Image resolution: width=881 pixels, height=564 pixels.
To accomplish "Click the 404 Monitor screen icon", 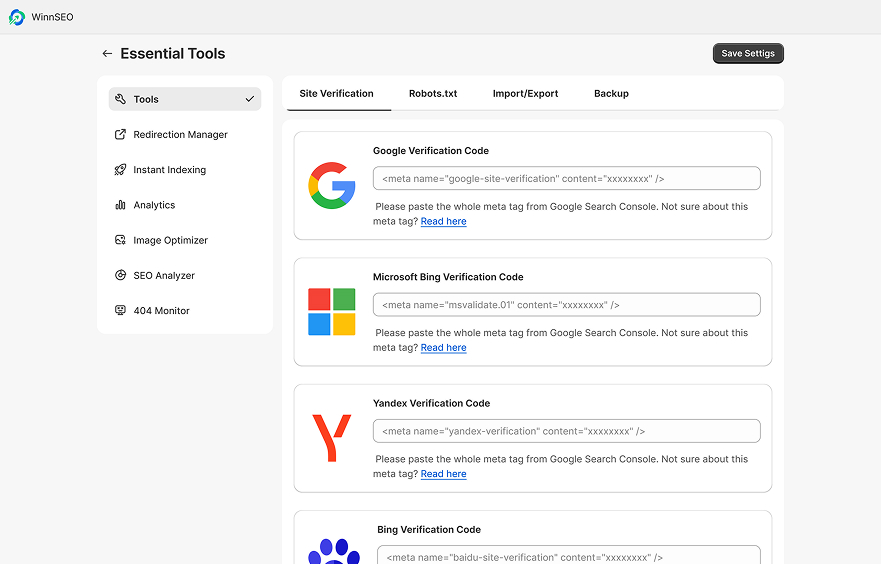I will [x=120, y=310].
